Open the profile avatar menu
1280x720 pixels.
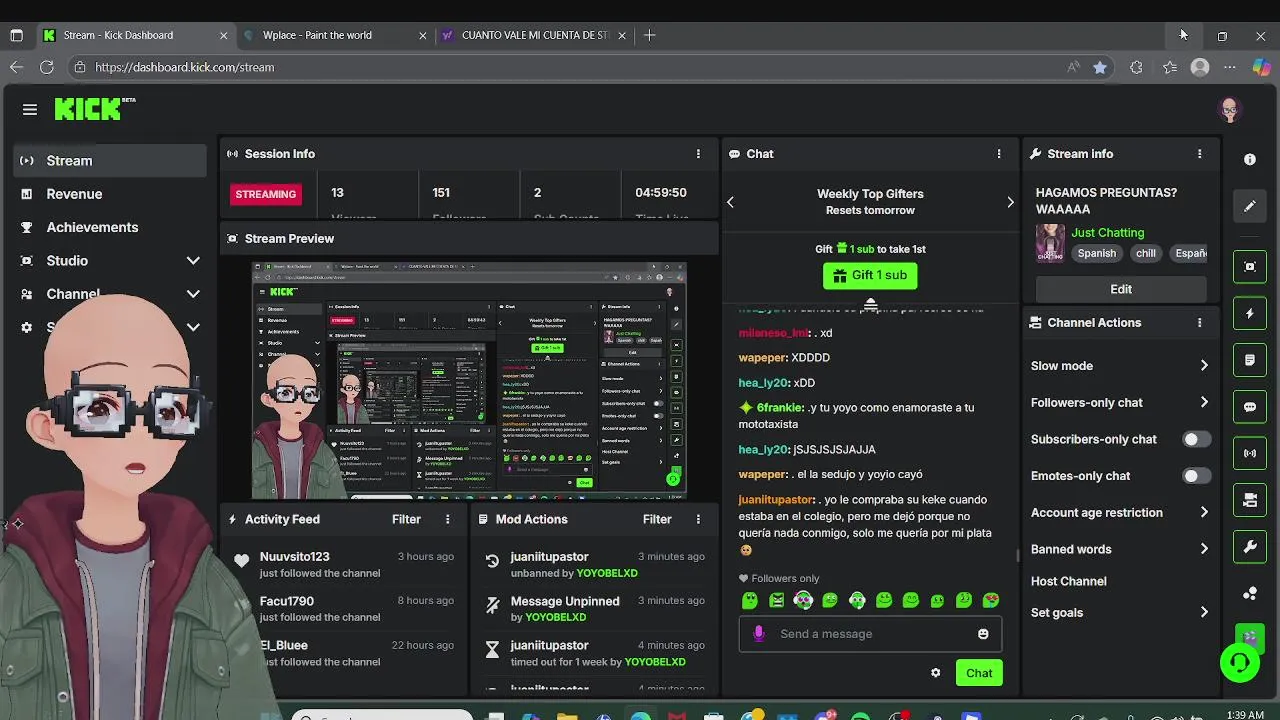1230,110
